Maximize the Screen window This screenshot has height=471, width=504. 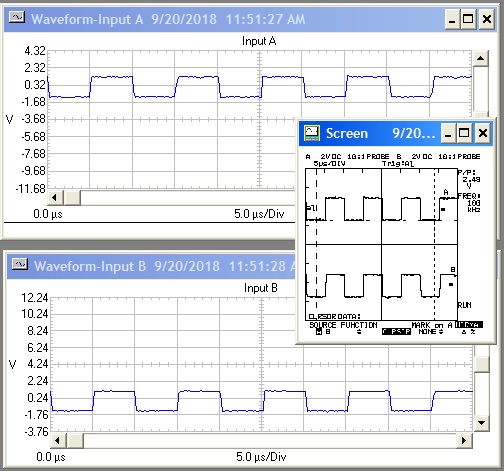click(464, 133)
